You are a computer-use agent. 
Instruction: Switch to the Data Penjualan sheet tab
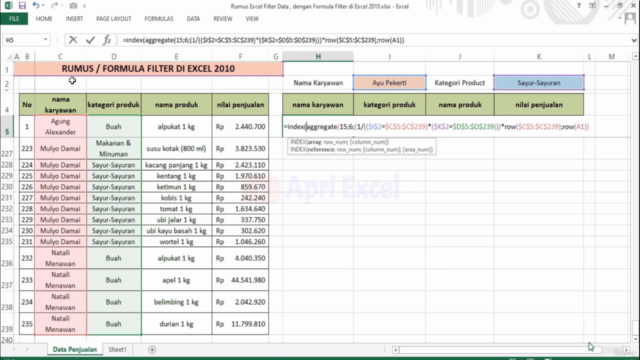(75, 349)
